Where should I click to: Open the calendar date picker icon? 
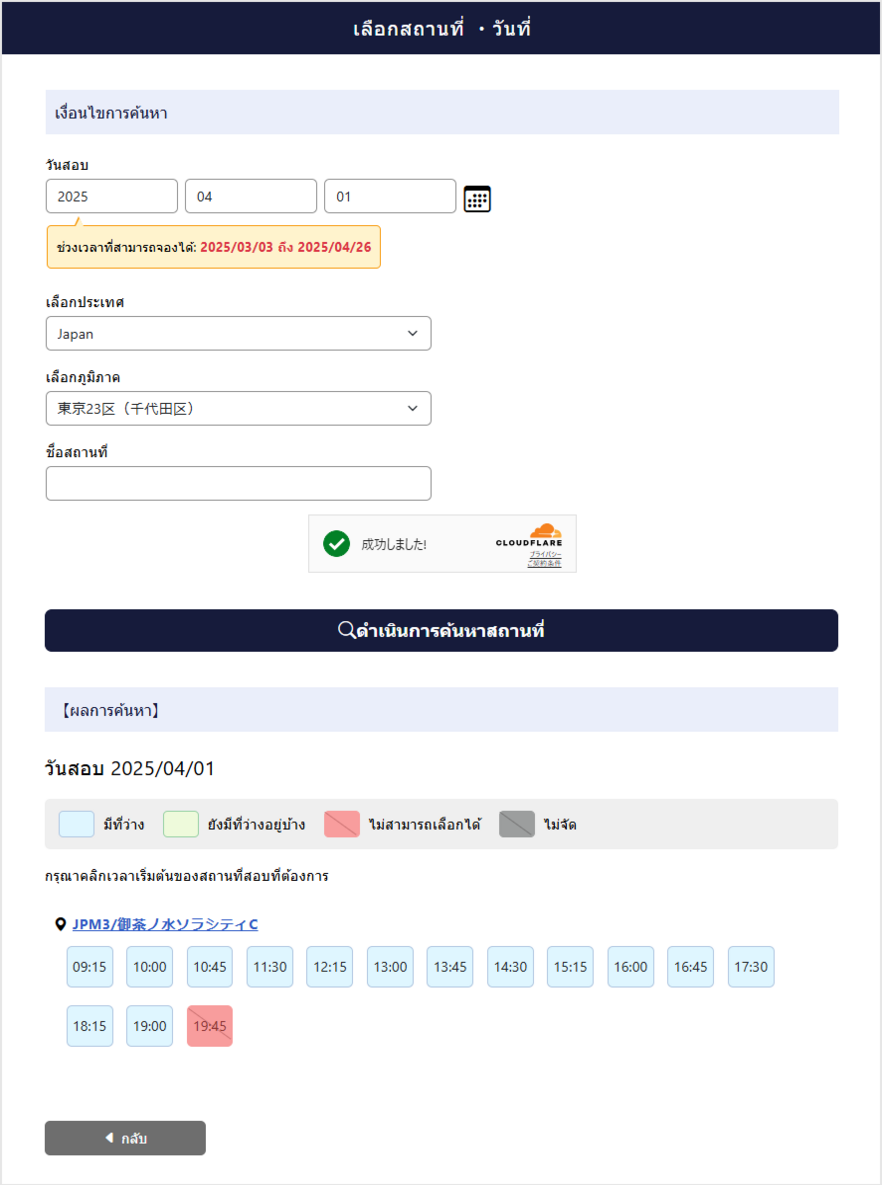point(477,199)
